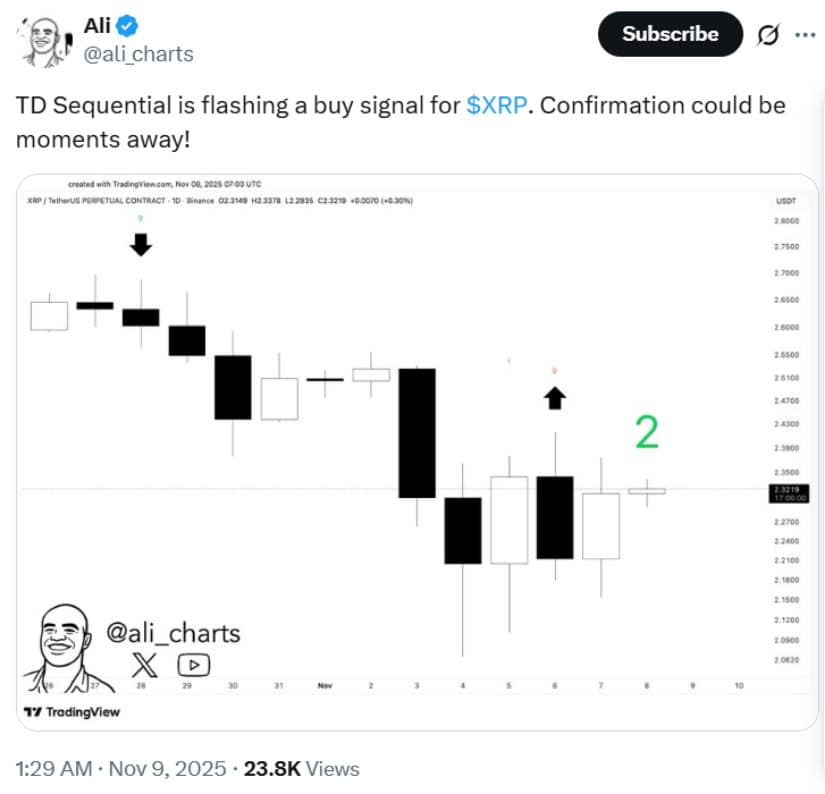Viewport: 825px width, 794px height.
Task: Open the more options ellipsis menu
Action: tap(806, 33)
